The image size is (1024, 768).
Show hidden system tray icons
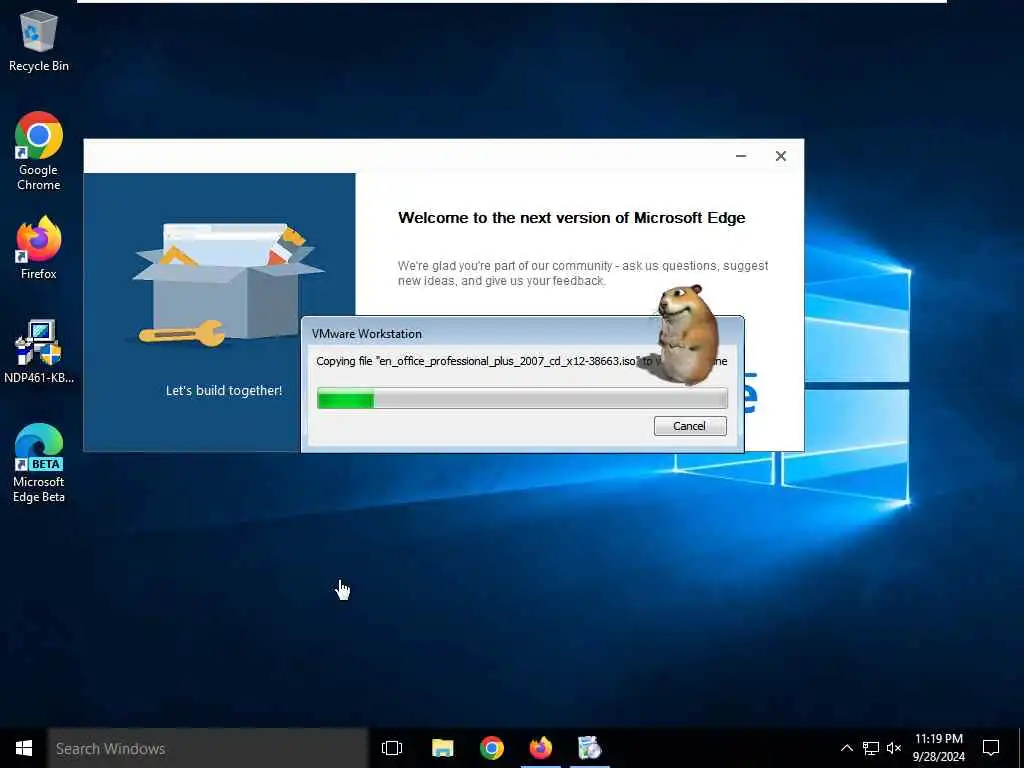click(x=846, y=748)
